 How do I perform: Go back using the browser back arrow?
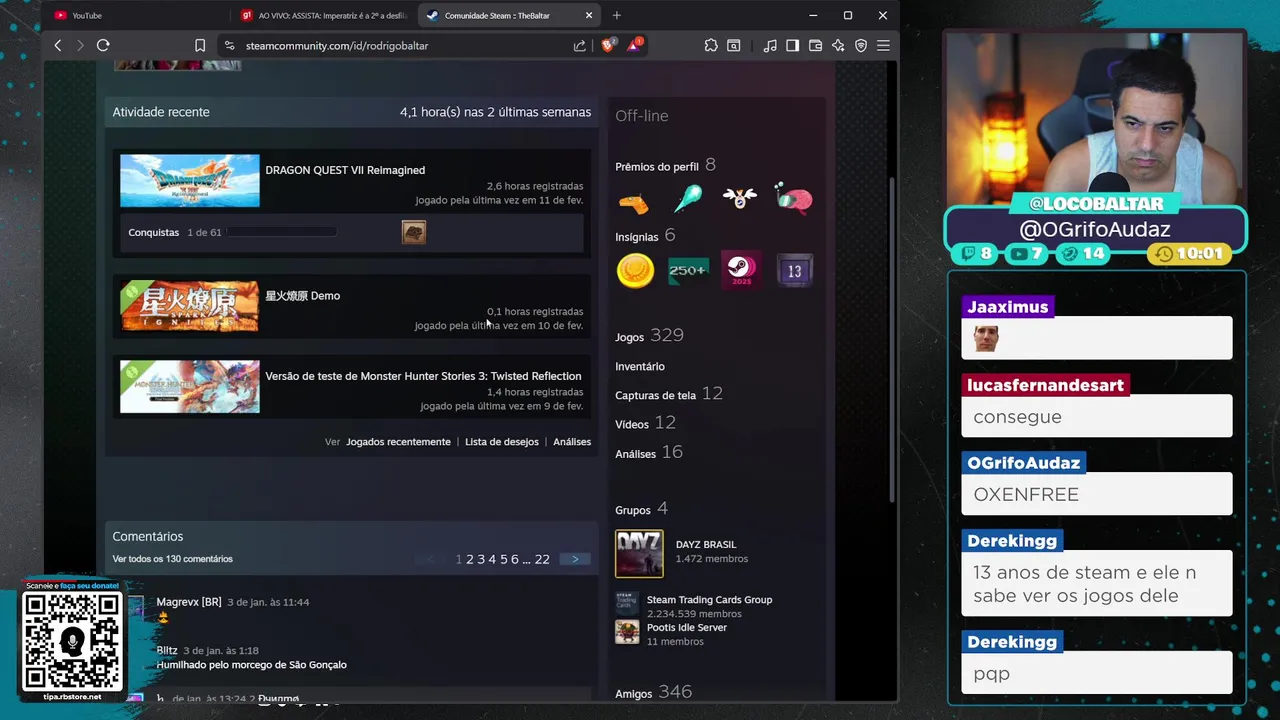[58, 45]
